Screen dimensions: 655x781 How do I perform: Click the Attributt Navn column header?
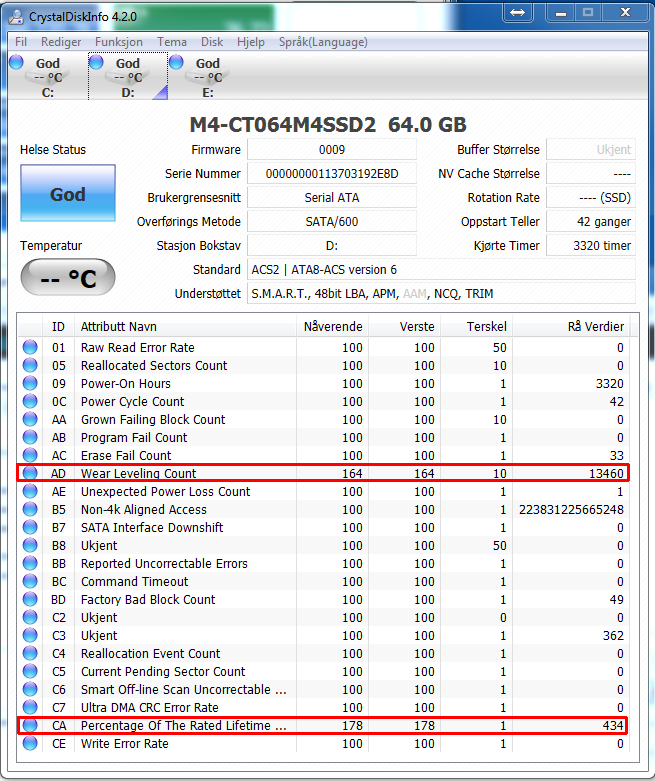(185, 326)
